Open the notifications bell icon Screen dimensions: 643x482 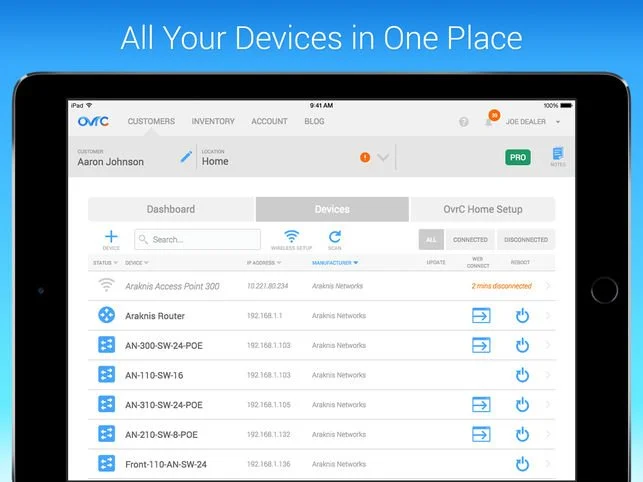pos(488,122)
